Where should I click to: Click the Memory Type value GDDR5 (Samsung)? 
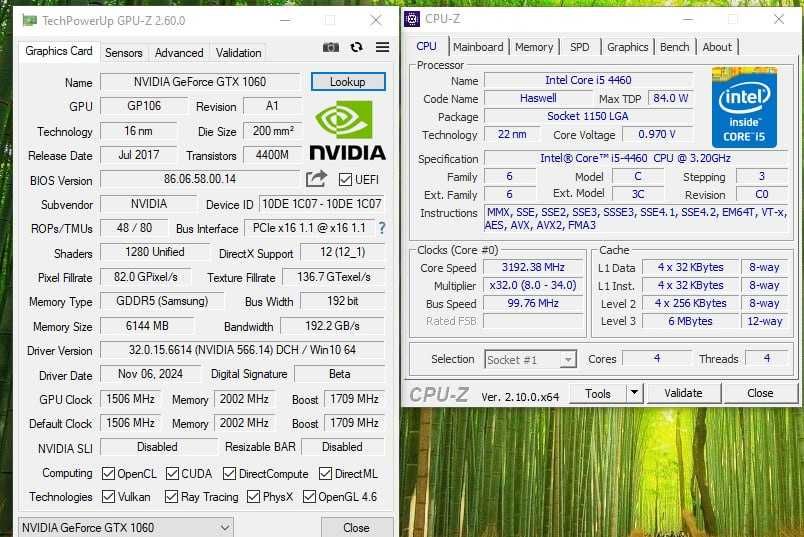click(x=162, y=301)
